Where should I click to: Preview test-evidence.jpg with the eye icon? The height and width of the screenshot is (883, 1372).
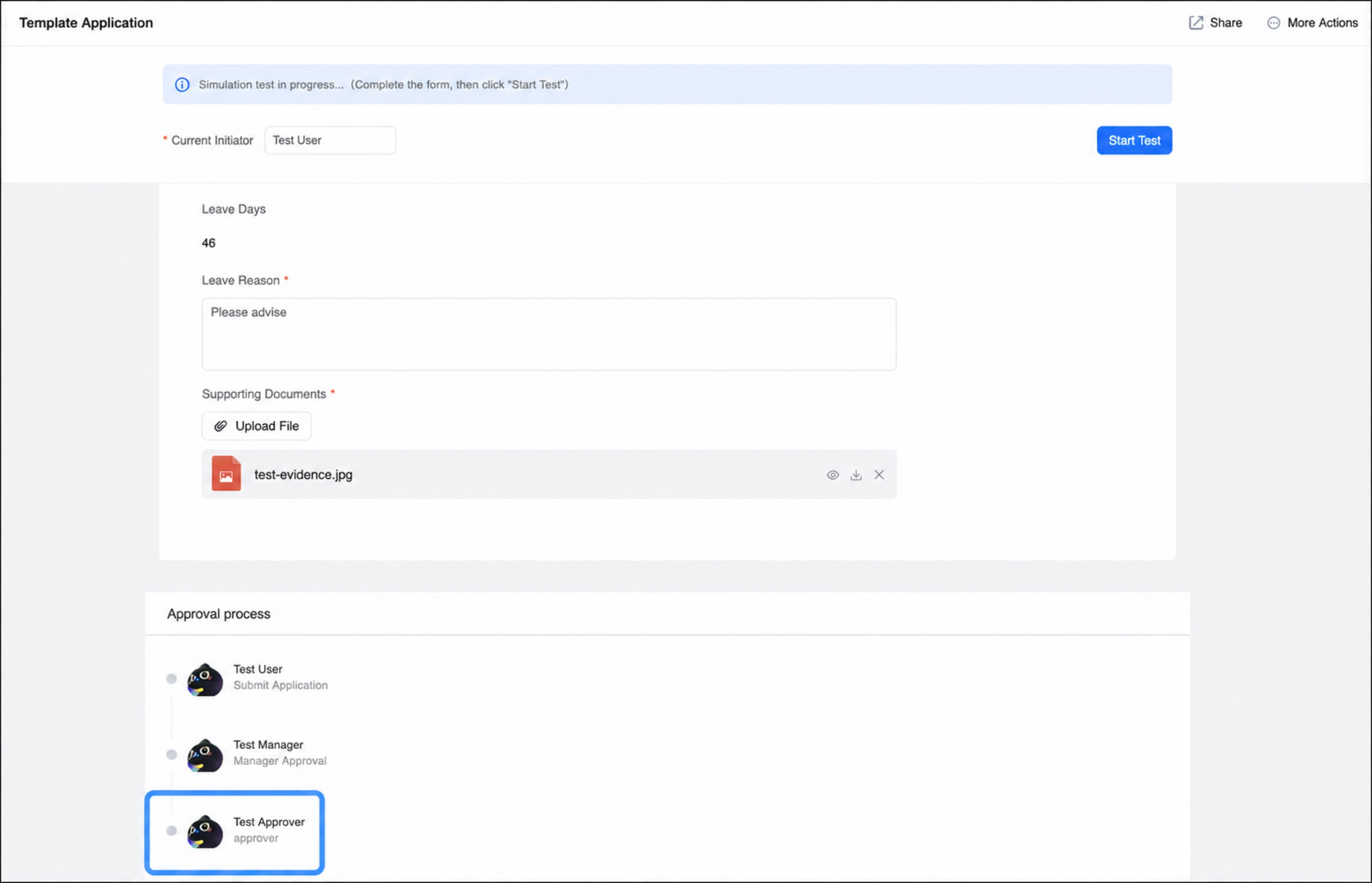(833, 475)
